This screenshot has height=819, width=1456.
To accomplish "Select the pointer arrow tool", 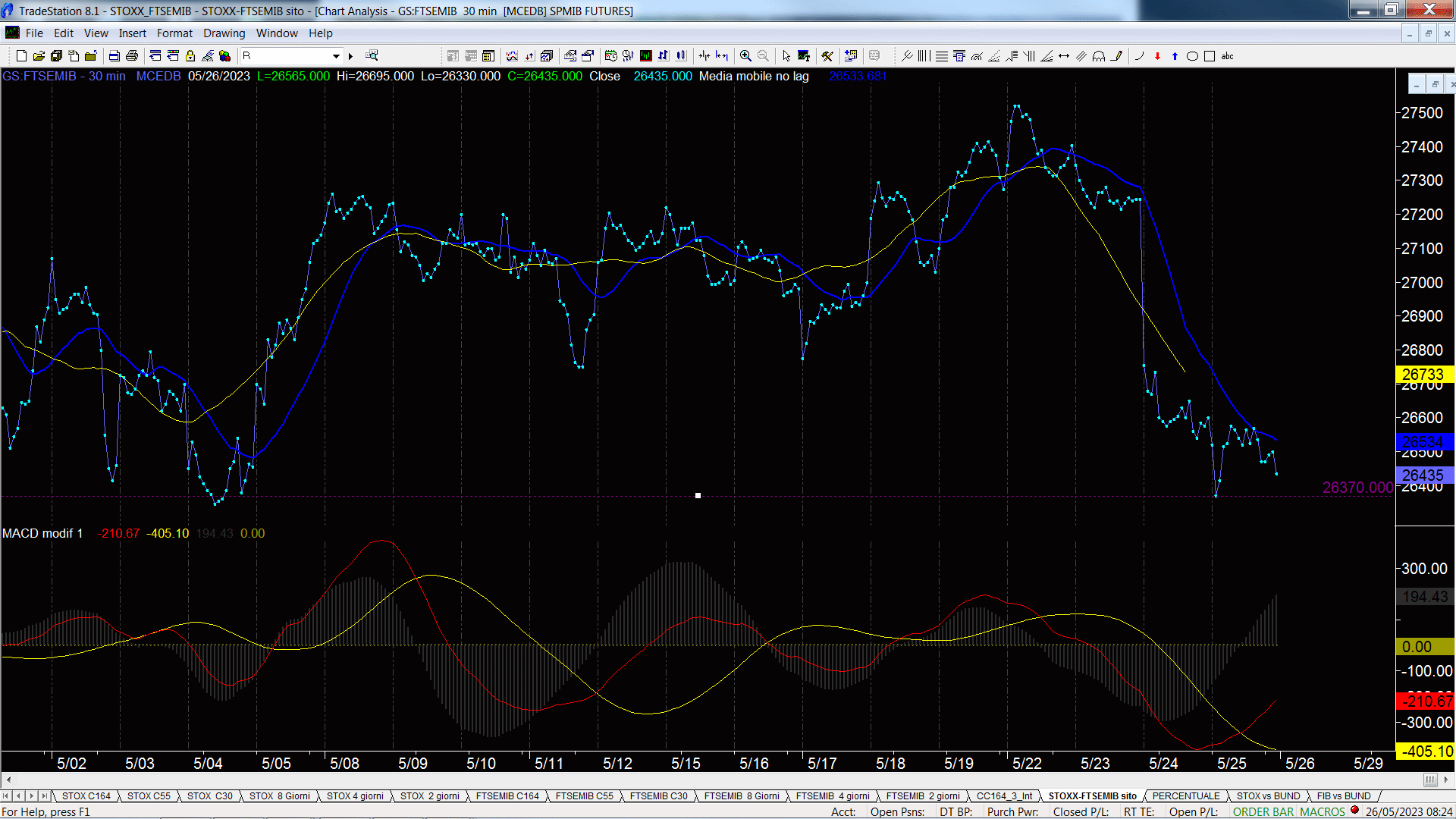I will tap(786, 56).
